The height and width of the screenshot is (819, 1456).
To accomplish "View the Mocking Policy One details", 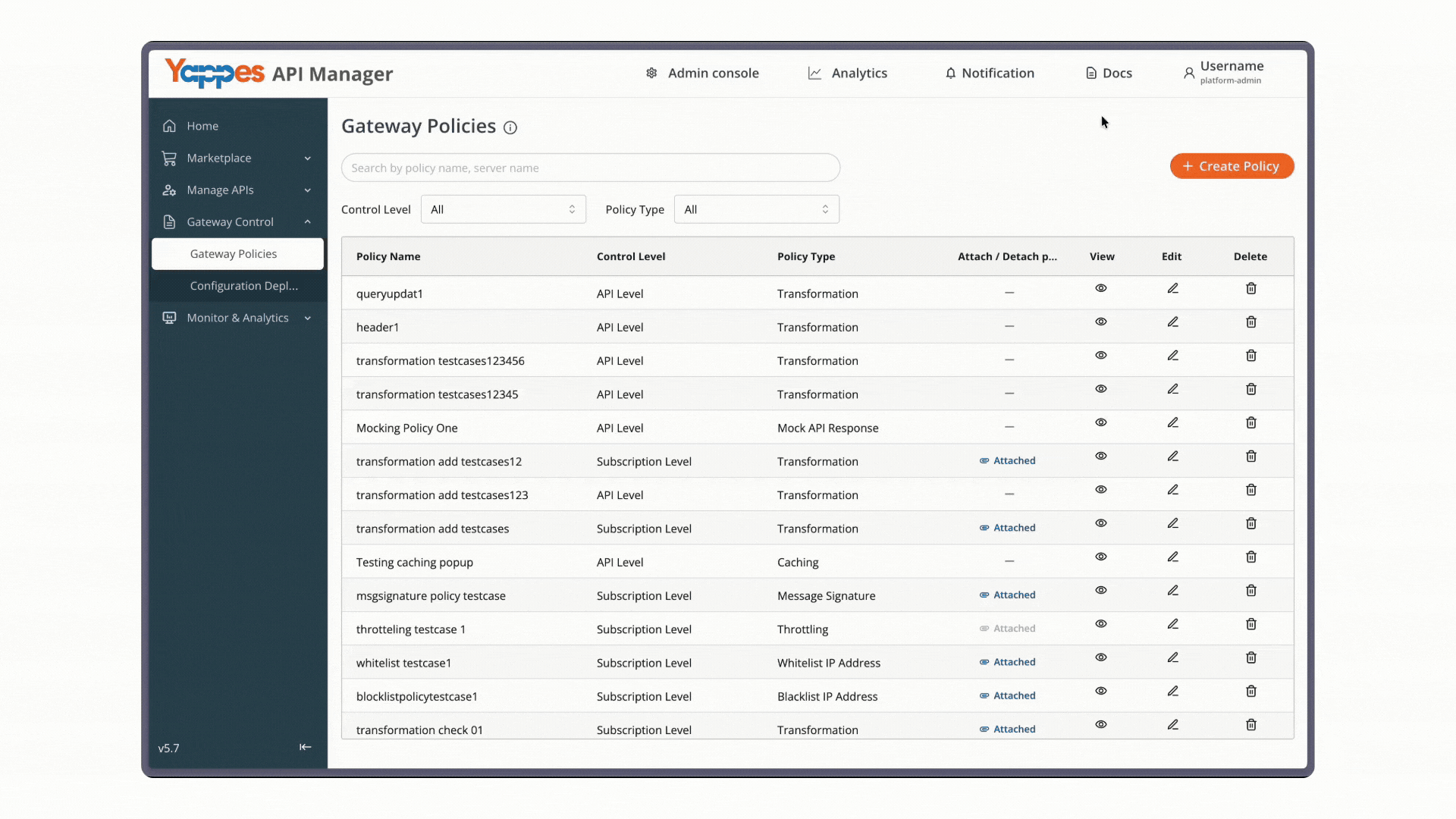I will click(x=1101, y=422).
